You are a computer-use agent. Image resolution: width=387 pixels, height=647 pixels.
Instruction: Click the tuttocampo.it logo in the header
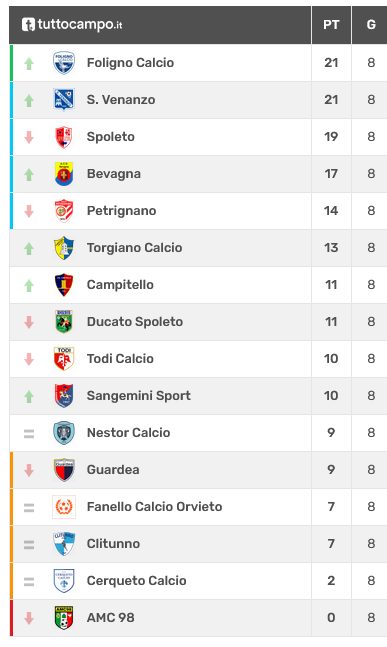click(x=72, y=24)
